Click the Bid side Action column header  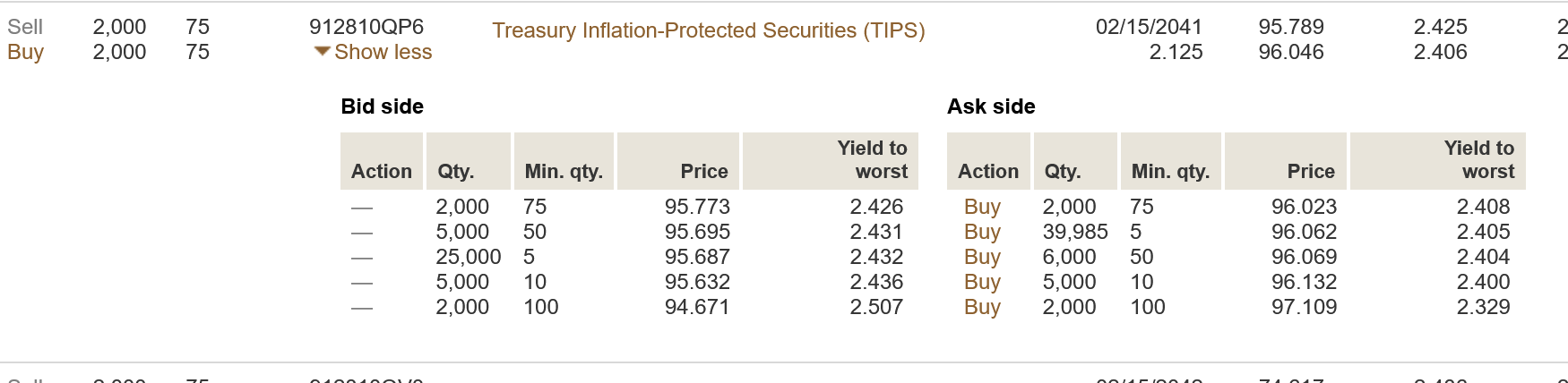click(x=382, y=171)
